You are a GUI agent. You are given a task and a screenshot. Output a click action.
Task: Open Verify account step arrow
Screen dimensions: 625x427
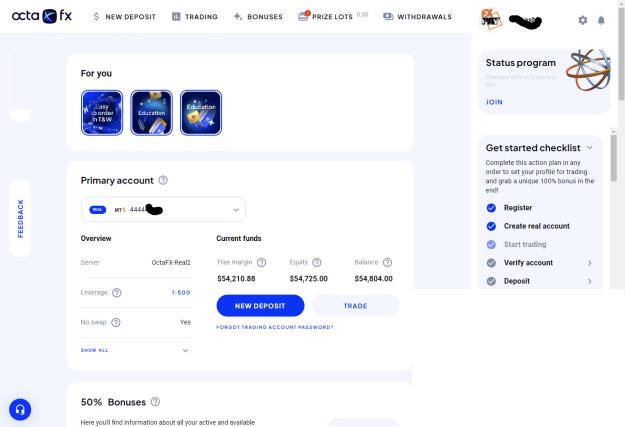[590, 263]
